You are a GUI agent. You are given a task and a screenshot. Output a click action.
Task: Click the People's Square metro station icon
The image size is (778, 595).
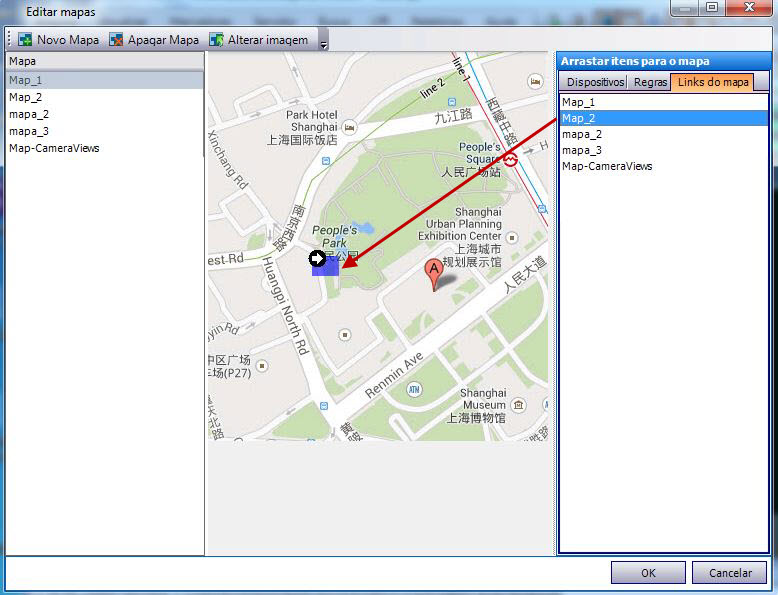tap(511, 160)
